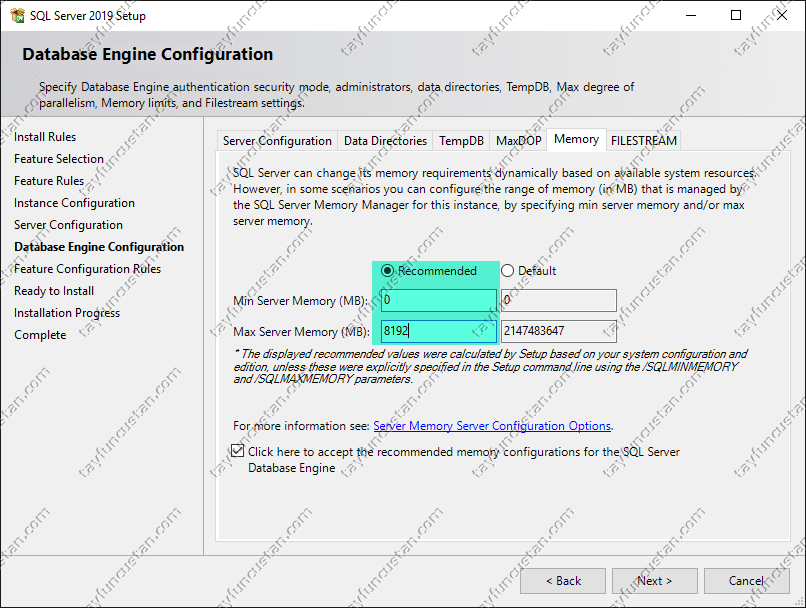This screenshot has height=608, width=806.
Task: Click Server Configuration step in sidebar
Action: (x=68, y=225)
